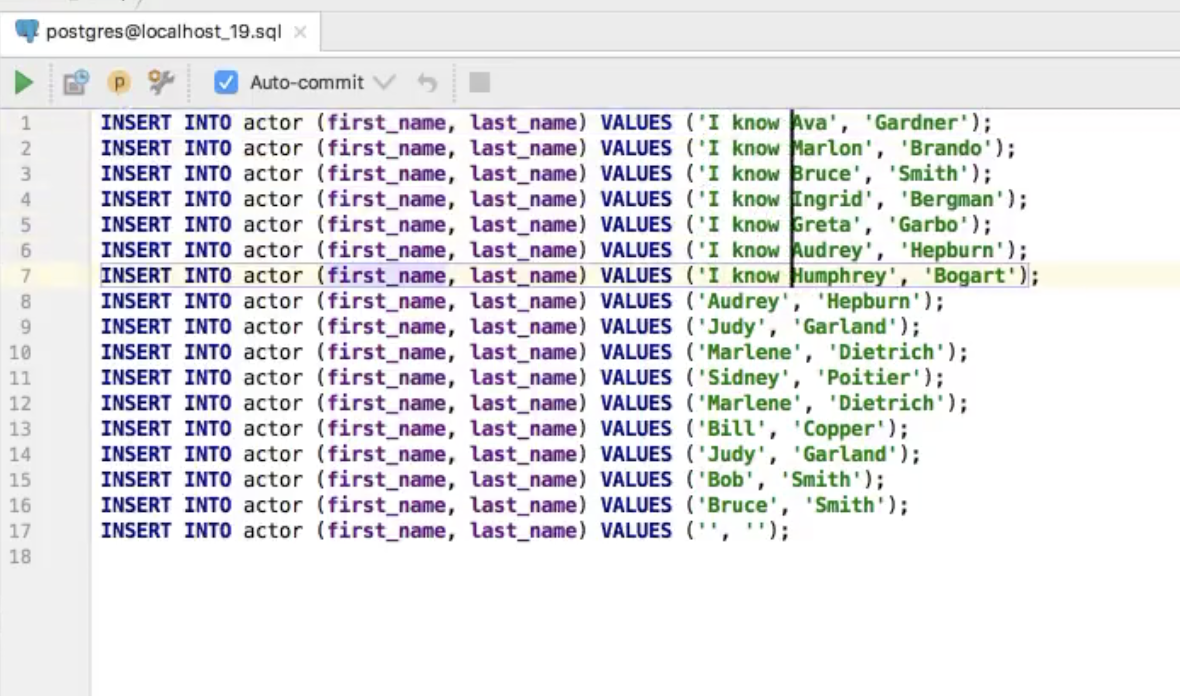This screenshot has width=1180, height=696.
Task: Open the query history icon
Action: point(76,83)
